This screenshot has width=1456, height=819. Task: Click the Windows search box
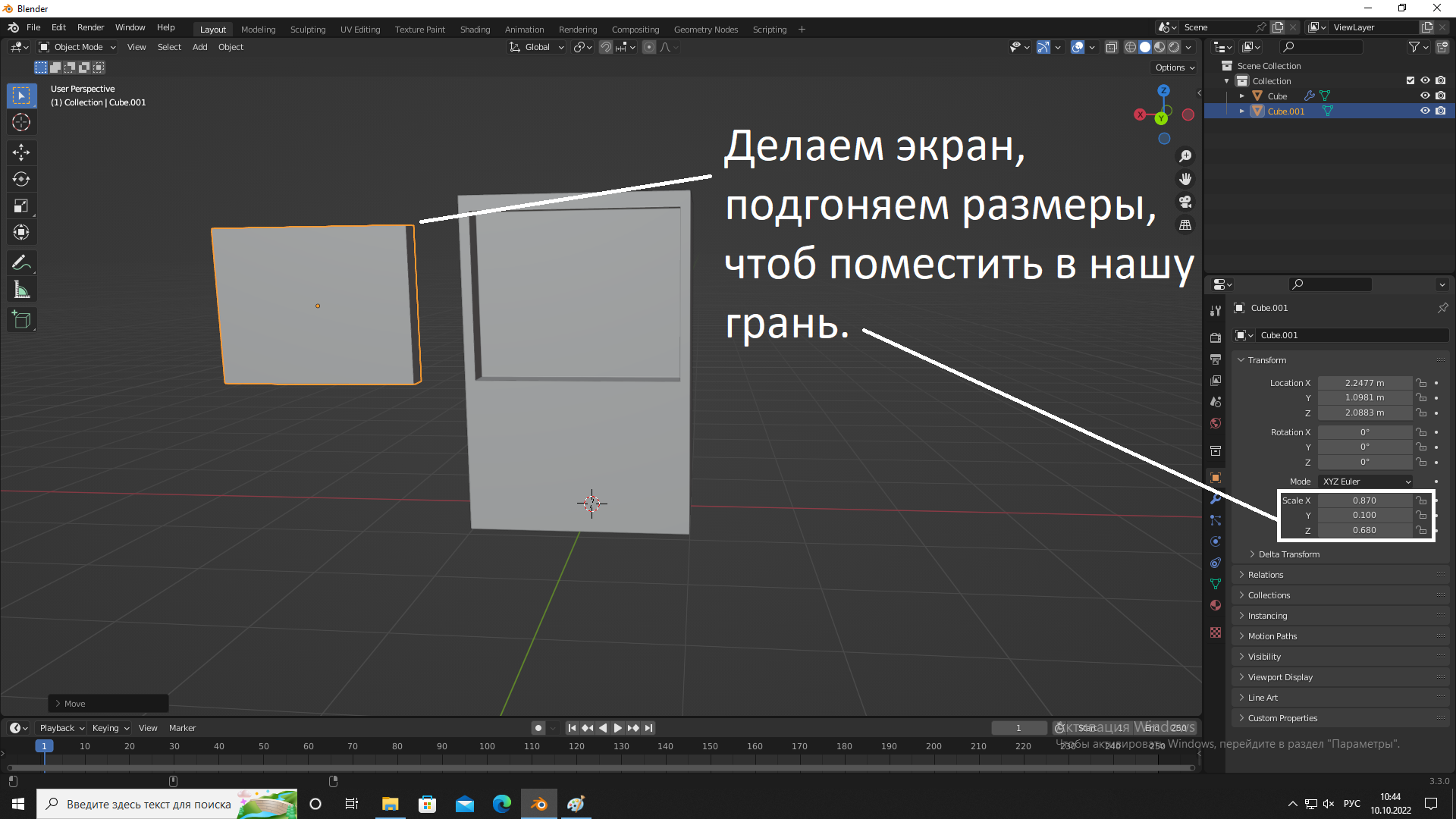point(167,804)
